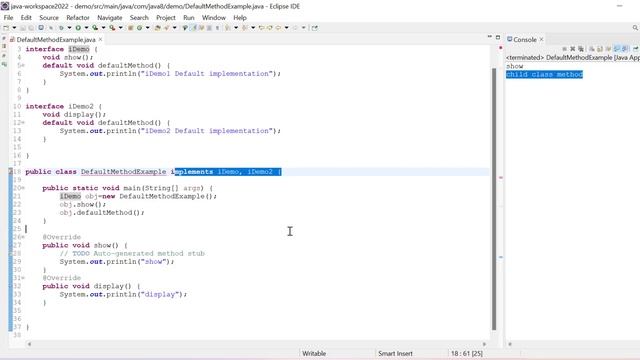Screen dimensions: 640x360
Task: Click the New Java Package toolbar icon
Action: [x=131, y=28]
